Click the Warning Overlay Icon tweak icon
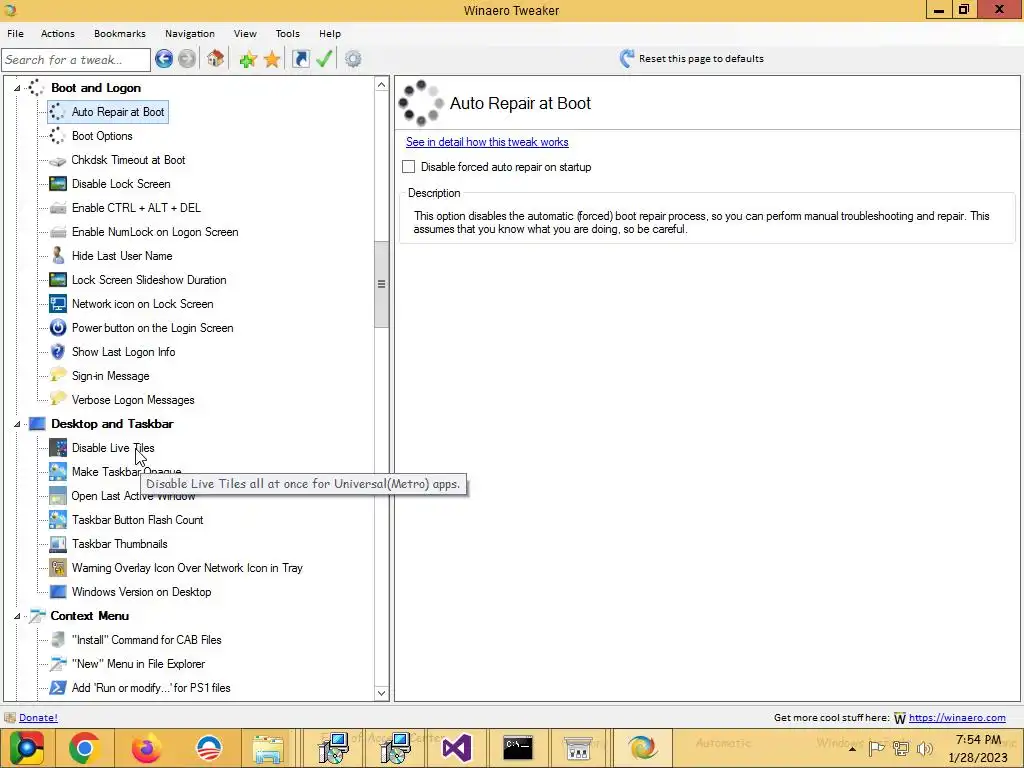The height and width of the screenshot is (768, 1024). point(57,568)
